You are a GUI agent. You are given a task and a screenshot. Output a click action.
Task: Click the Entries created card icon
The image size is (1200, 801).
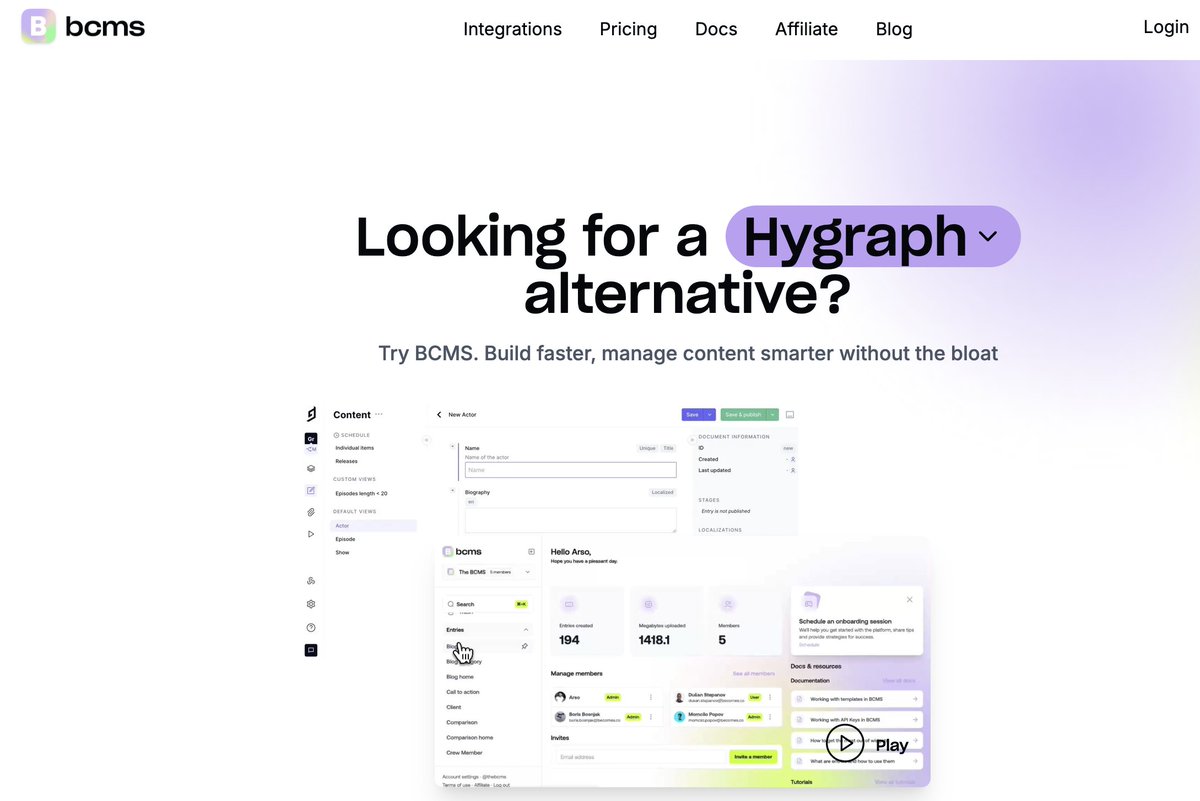569,604
